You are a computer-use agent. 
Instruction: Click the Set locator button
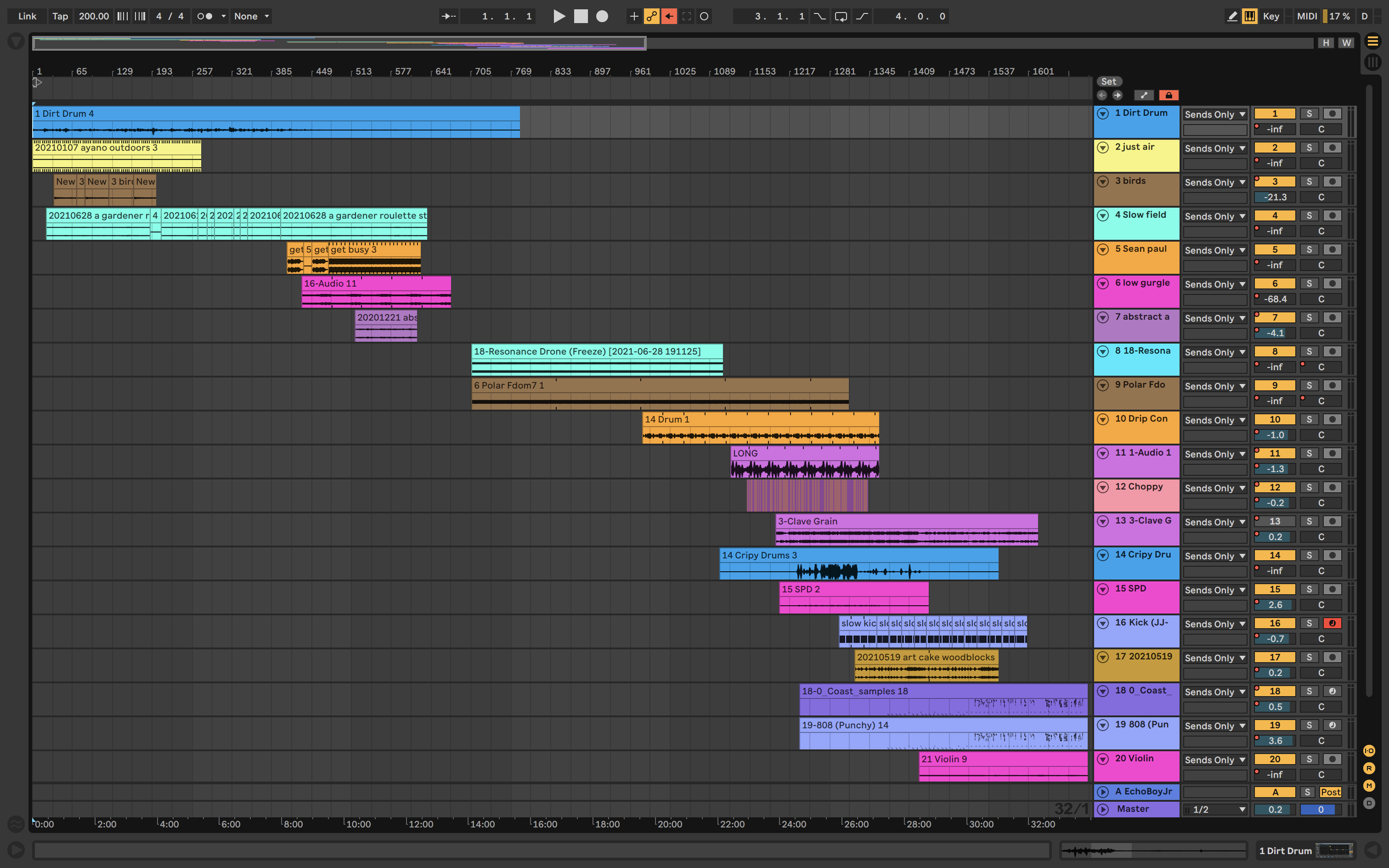pyautogui.click(x=1108, y=82)
